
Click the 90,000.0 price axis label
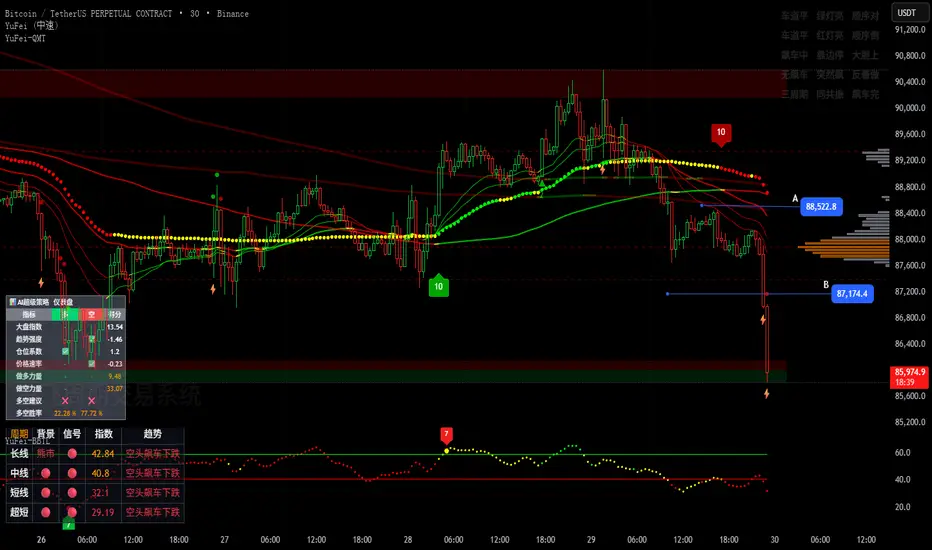(910, 108)
